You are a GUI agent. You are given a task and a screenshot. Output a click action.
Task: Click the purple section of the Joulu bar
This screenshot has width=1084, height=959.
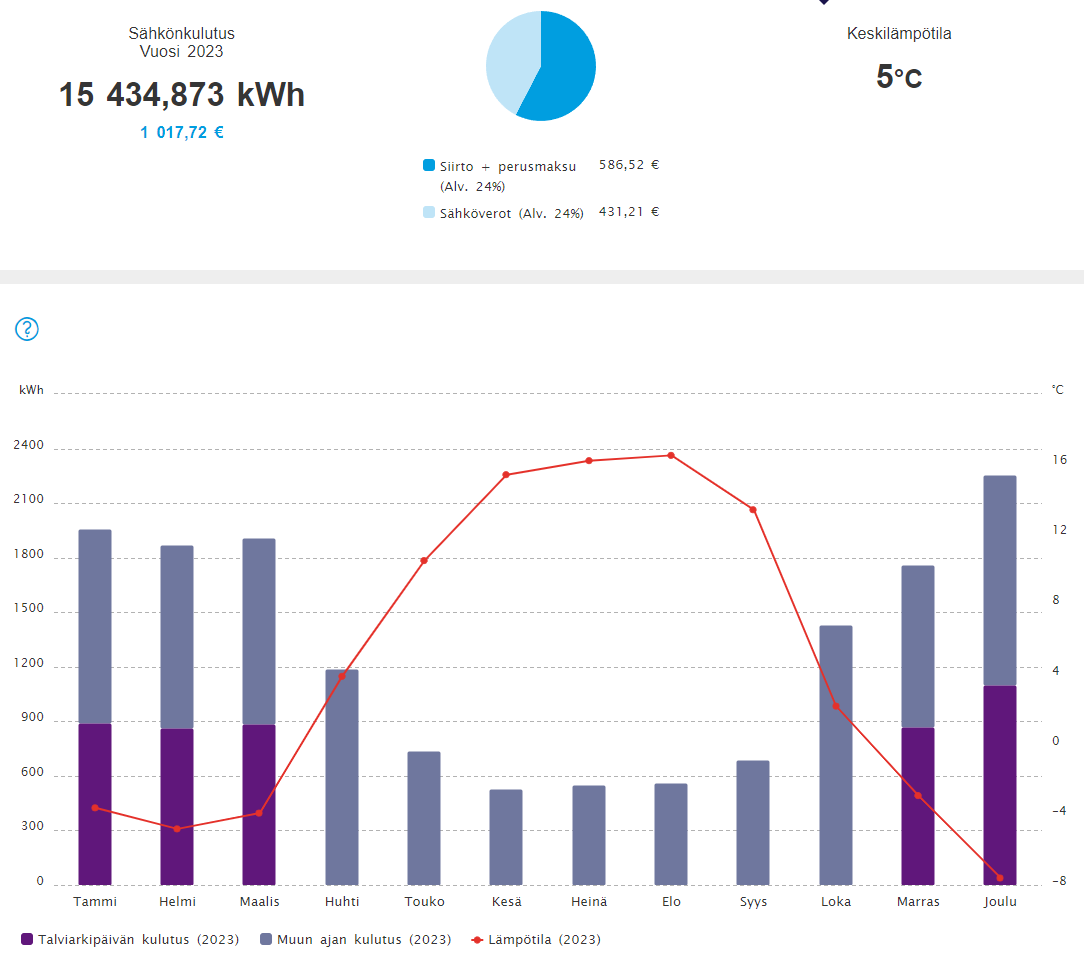click(999, 785)
